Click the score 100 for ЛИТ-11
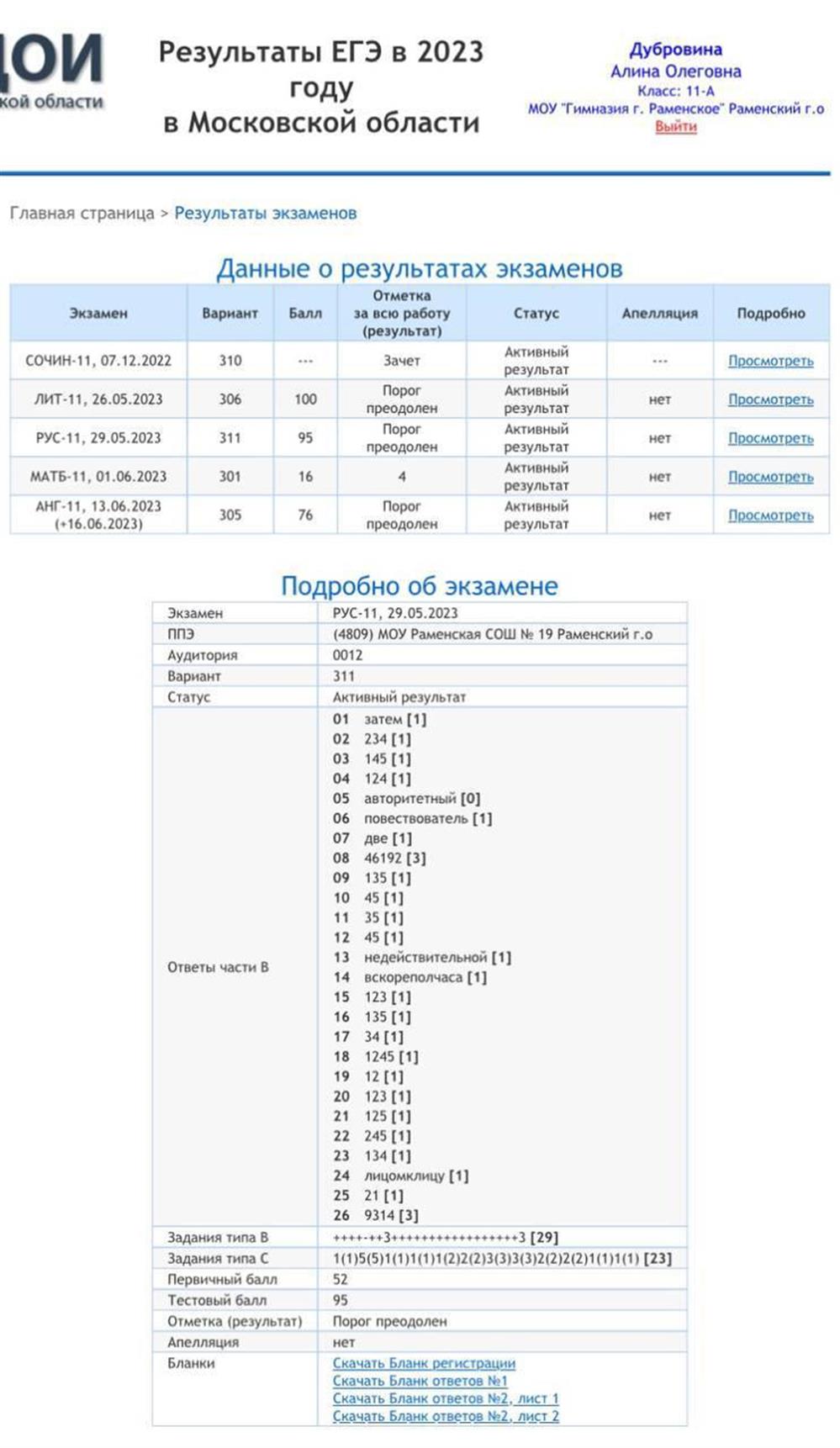840x1448 pixels. (305, 399)
